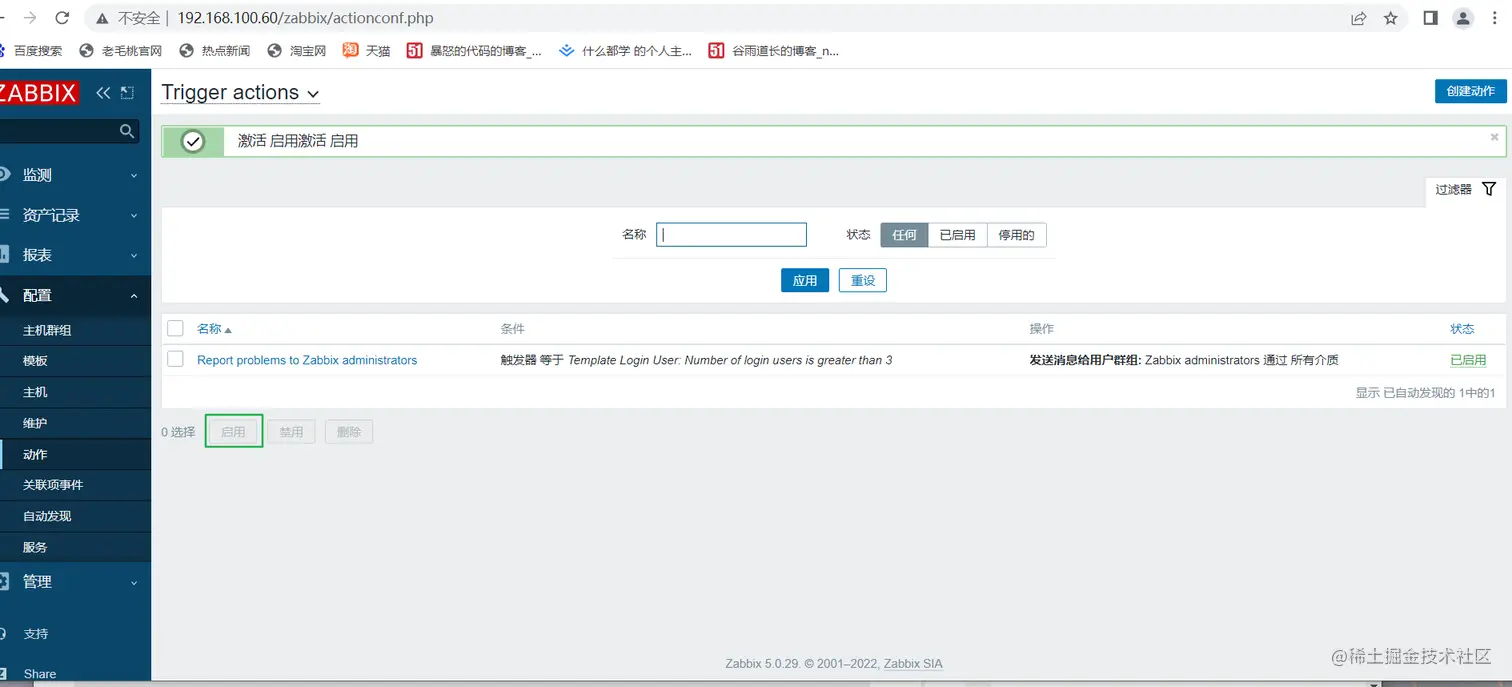Screen dimensions: 1512x687
Task: Toggle the 已启用 status link
Action: pos(1468,360)
